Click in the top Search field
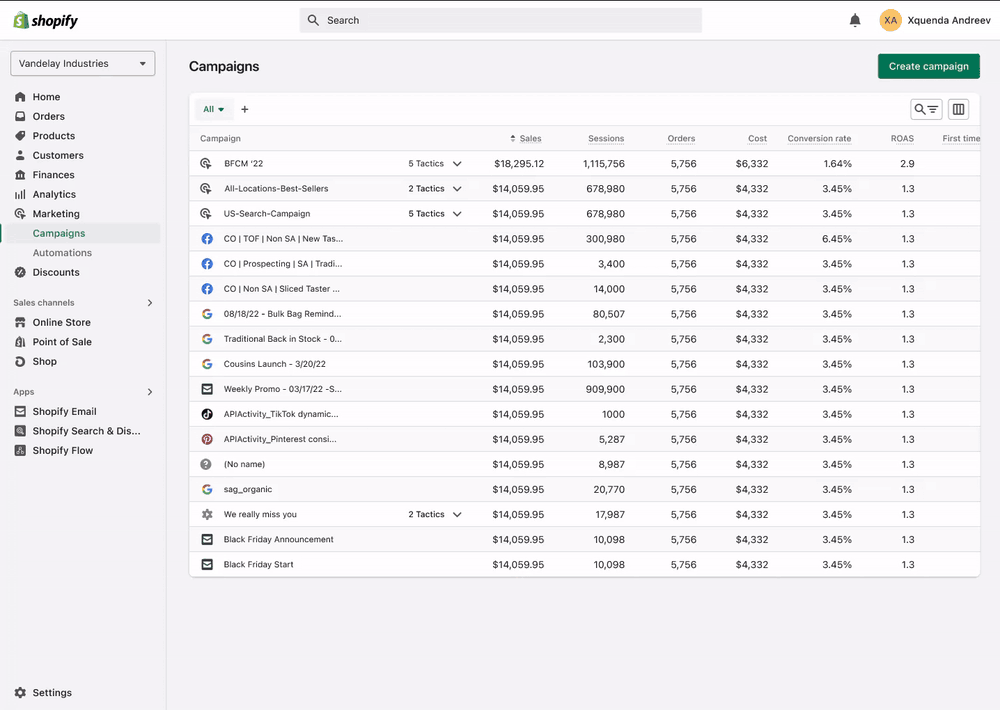The image size is (1000, 710). pos(501,20)
